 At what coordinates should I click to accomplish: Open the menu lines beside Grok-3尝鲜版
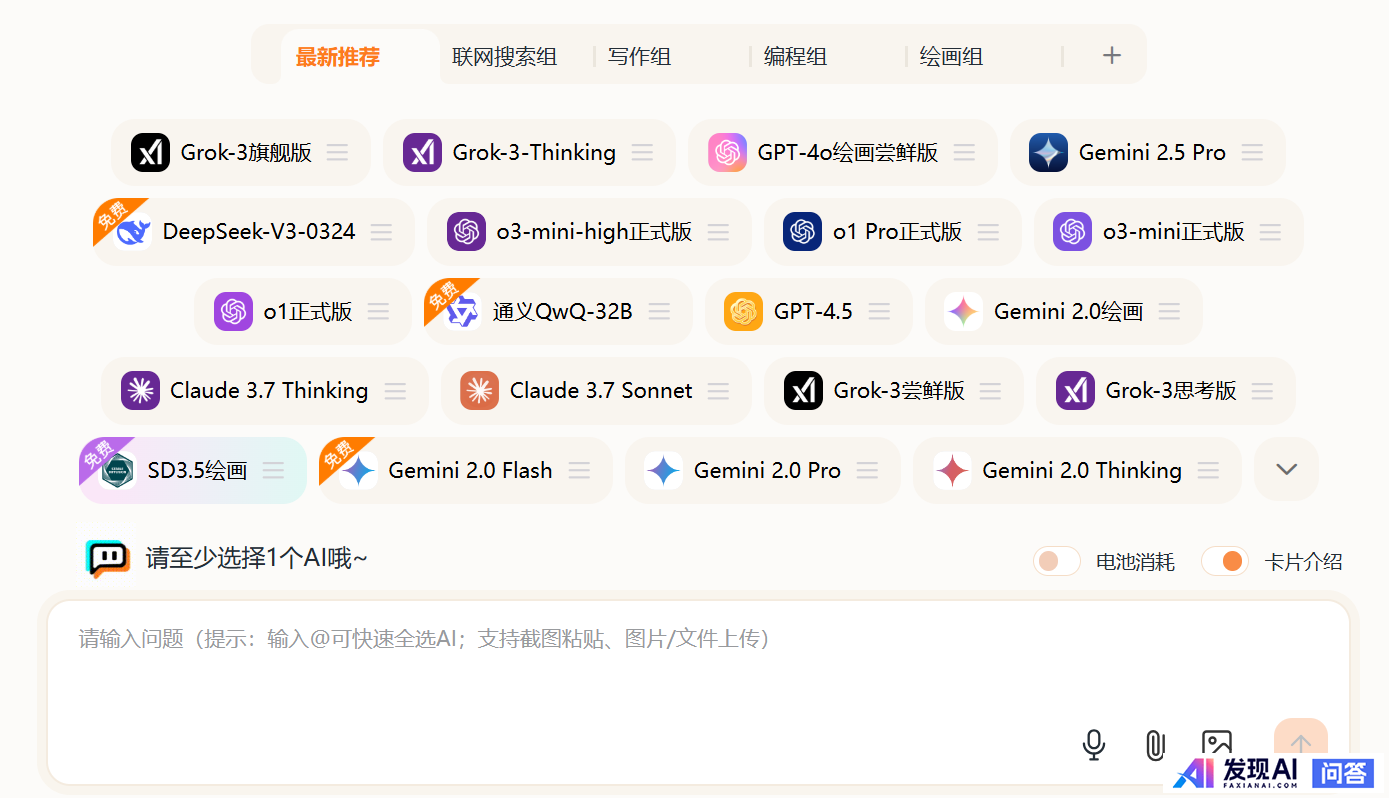(990, 391)
